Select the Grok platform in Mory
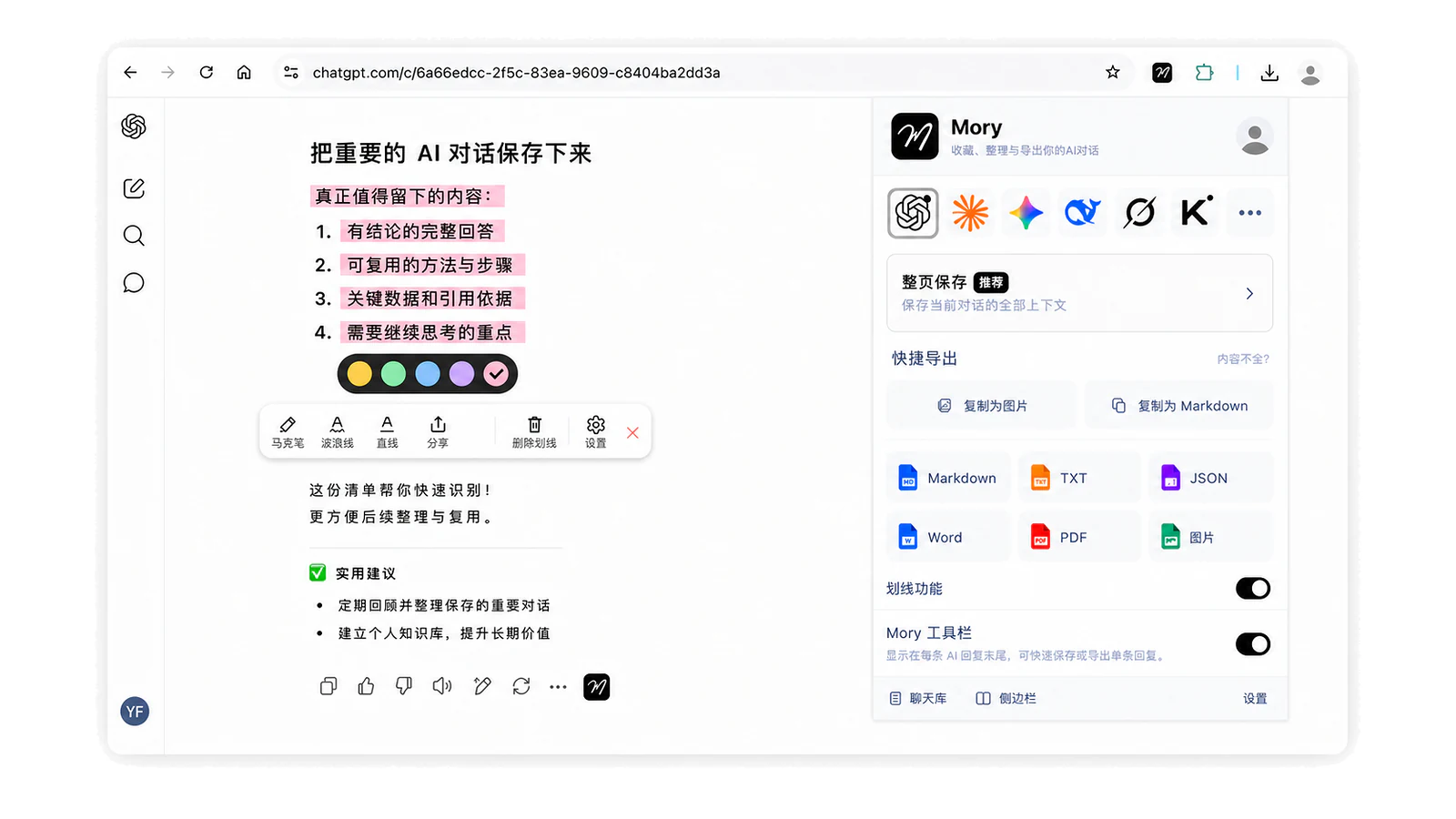Image resolution: width=1456 pixels, height=819 pixels. (x=1139, y=213)
